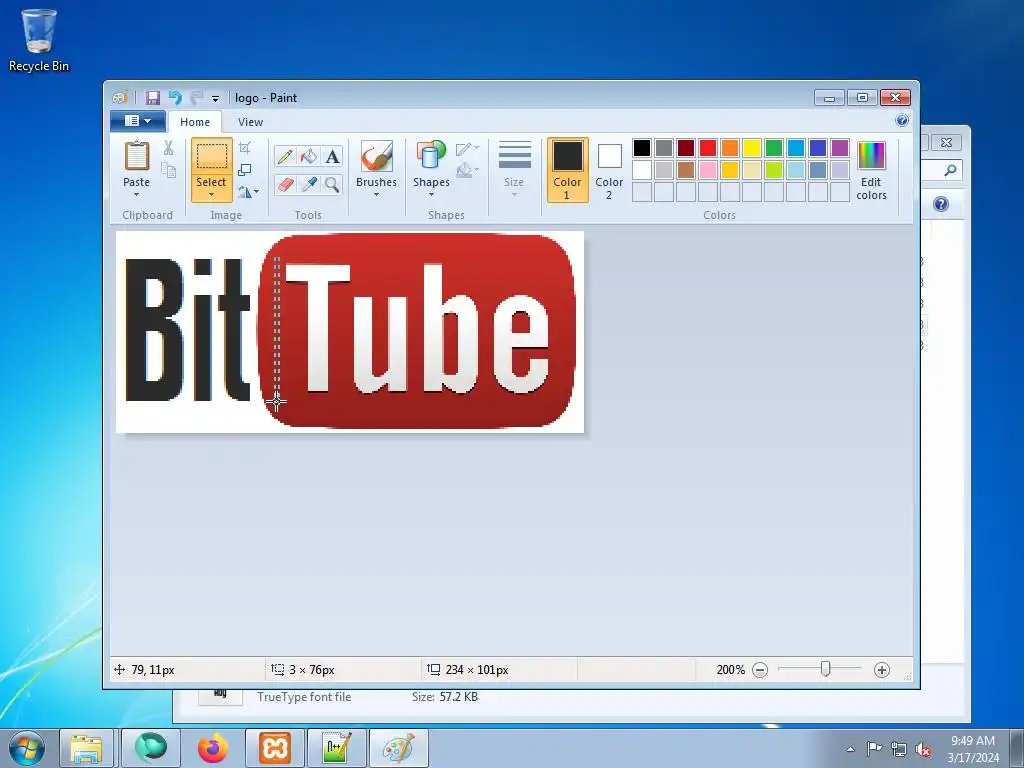Expand the Brushes dropdown arrow

(377, 195)
